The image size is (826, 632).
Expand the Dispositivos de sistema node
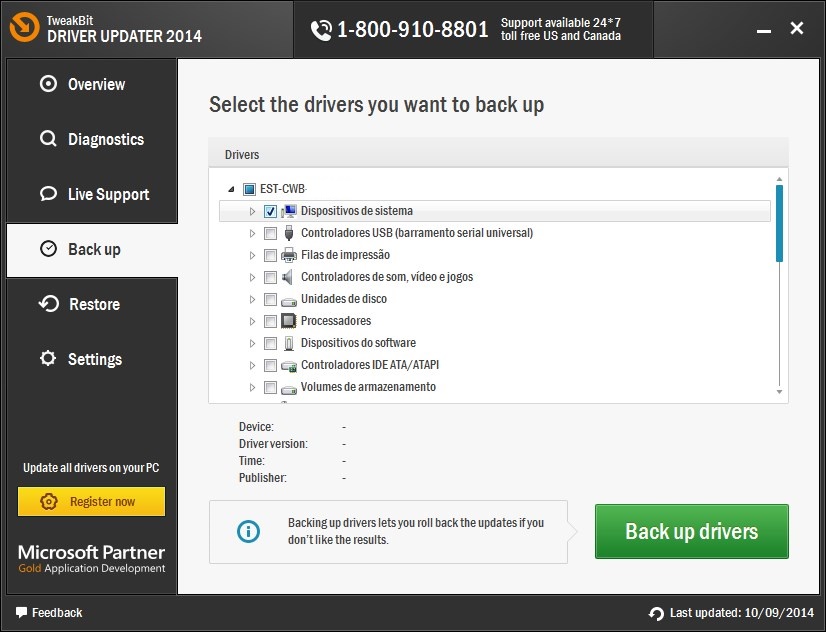(252, 211)
